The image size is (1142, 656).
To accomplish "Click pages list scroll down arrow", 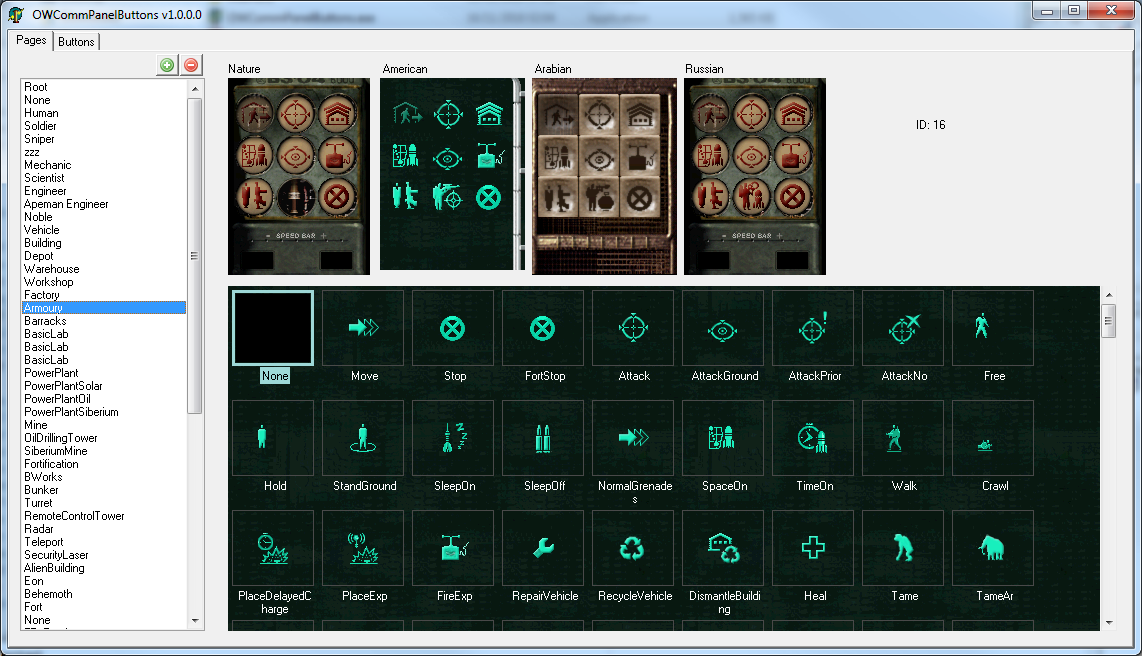I will coord(194,621).
